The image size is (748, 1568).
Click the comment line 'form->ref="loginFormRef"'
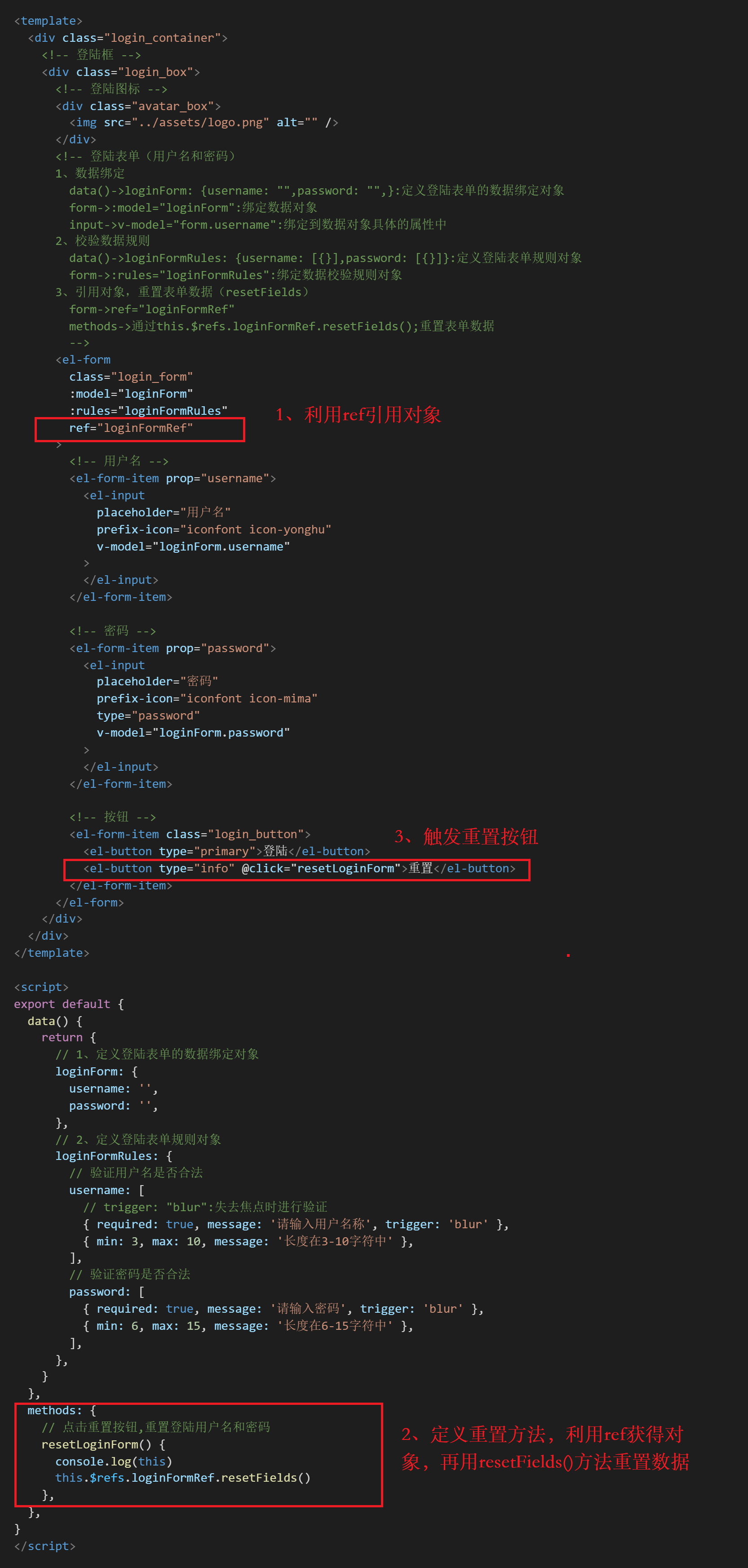(x=151, y=309)
